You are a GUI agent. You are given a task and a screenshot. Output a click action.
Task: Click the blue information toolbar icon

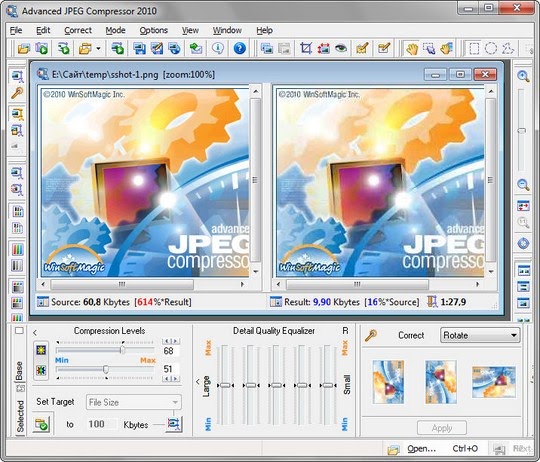(x=218, y=49)
